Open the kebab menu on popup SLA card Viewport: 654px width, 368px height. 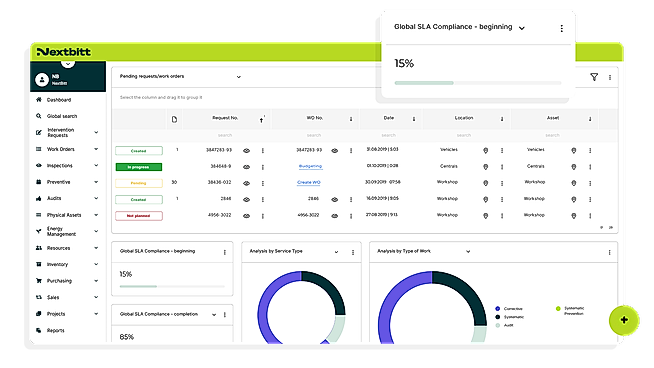coord(561,28)
